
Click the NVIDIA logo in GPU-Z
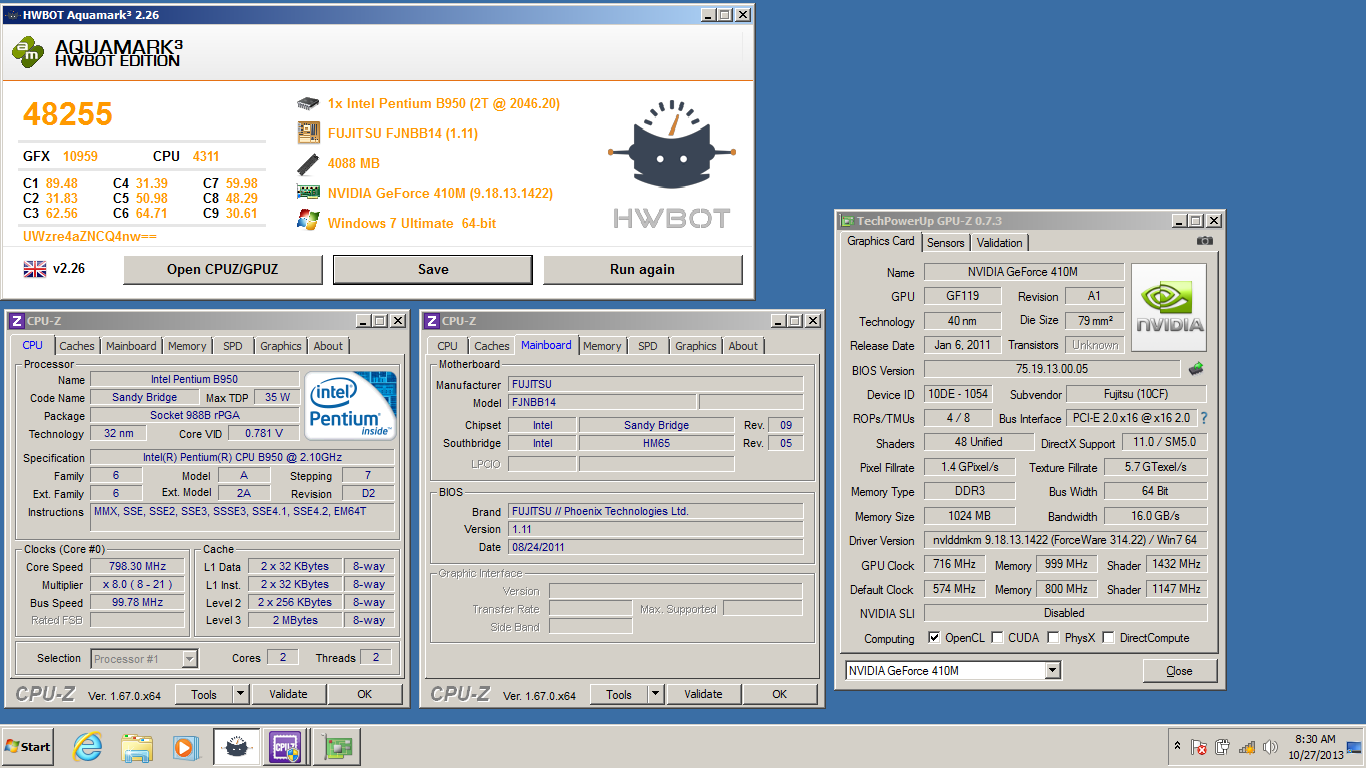pyautogui.click(x=1169, y=307)
